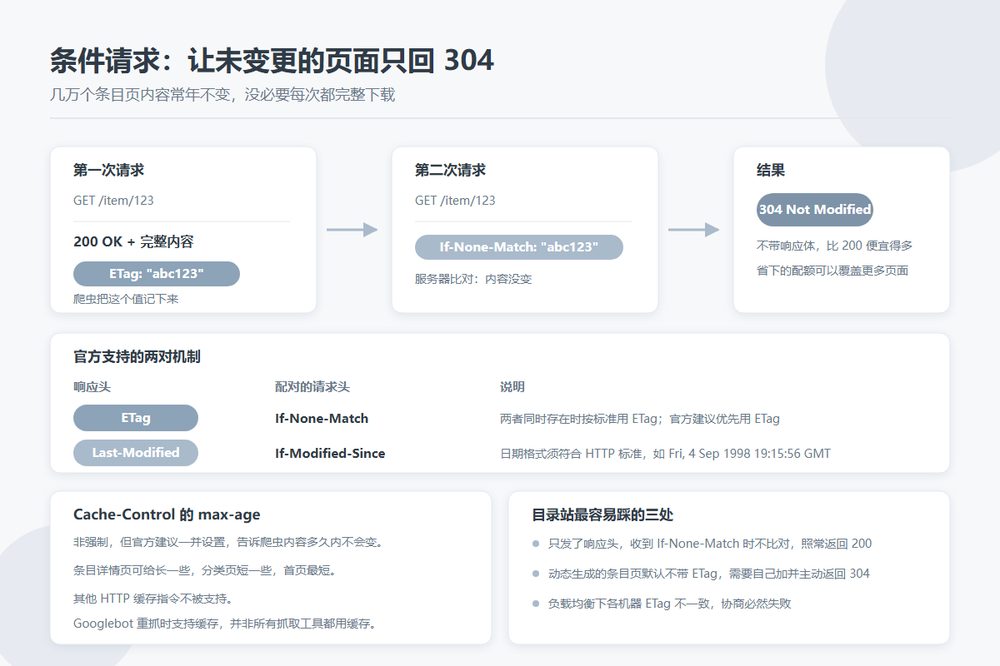Viewport: 1000px width, 666px height.
Task: Click the text 省下的配额可以覆盖更多页面
Action: pyautogui.click(x=832, y=270)
